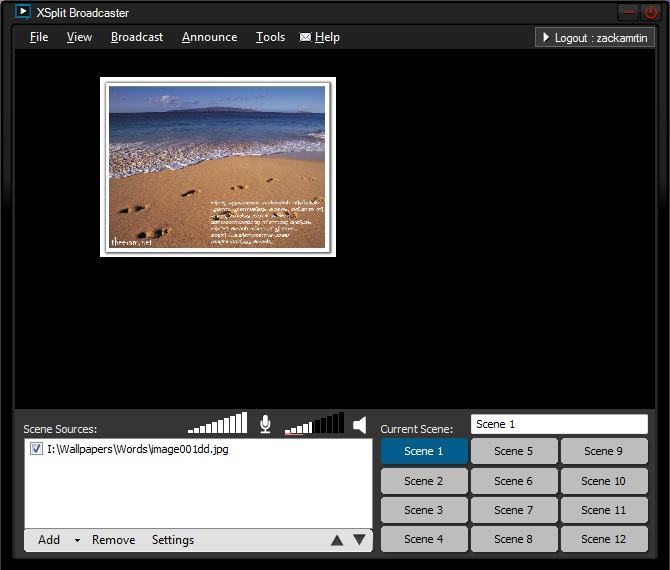The height and width of the screenshot is (570, 670).
Task: Switch to Scene 11
Action: [604, 510]
